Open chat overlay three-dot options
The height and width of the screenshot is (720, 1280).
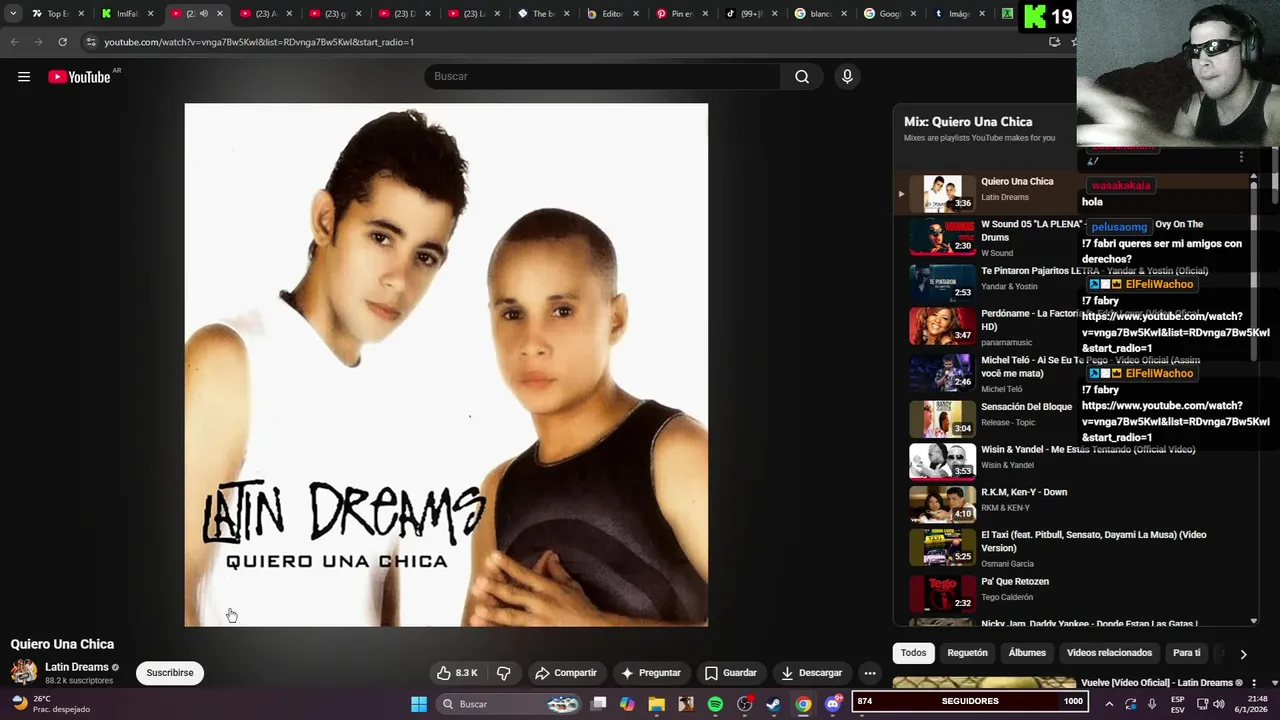(x=1241, y=157)
